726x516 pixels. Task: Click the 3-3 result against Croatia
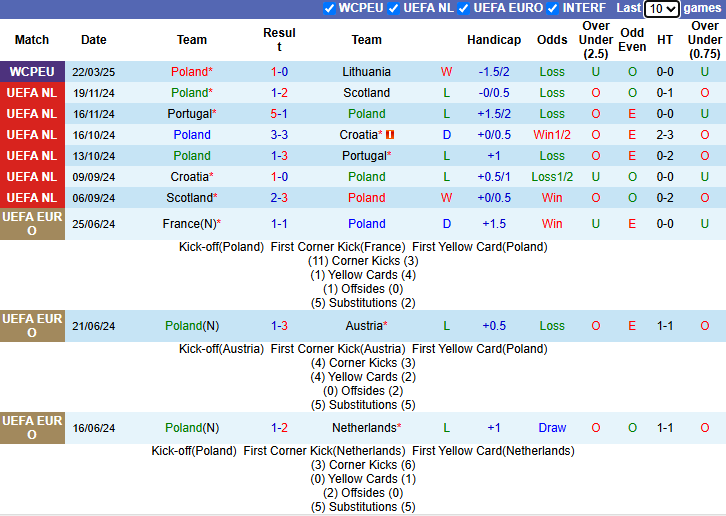point(279,135)
